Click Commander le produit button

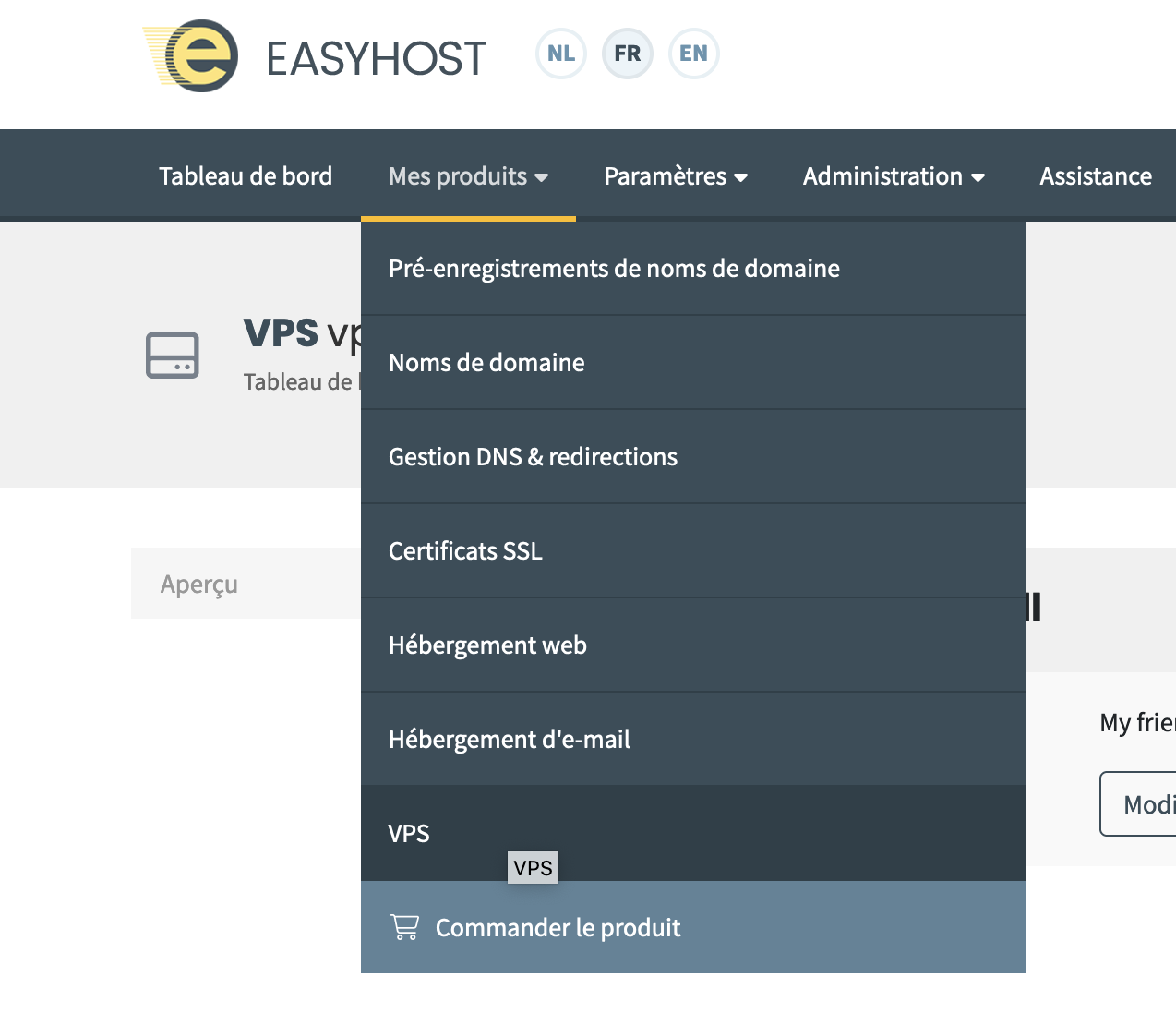(558, 927)
